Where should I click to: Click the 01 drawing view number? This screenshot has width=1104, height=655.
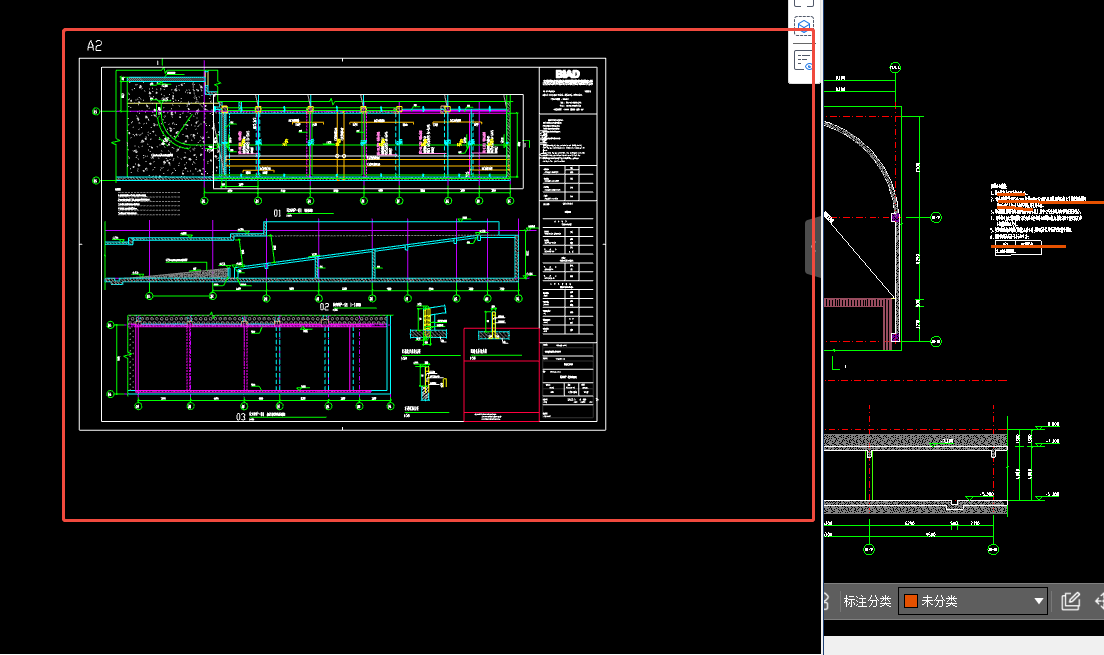point(277,213)
